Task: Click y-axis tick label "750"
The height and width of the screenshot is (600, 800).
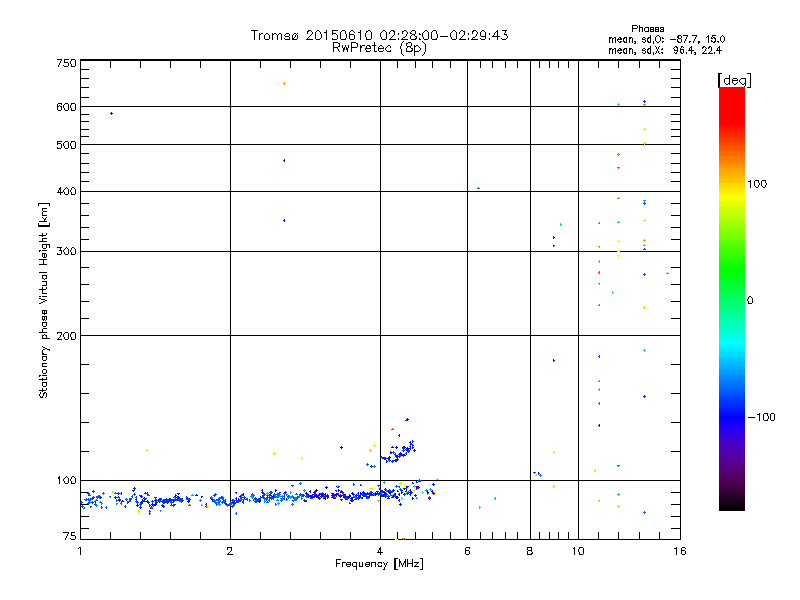Action: click(x=66, y=63)
